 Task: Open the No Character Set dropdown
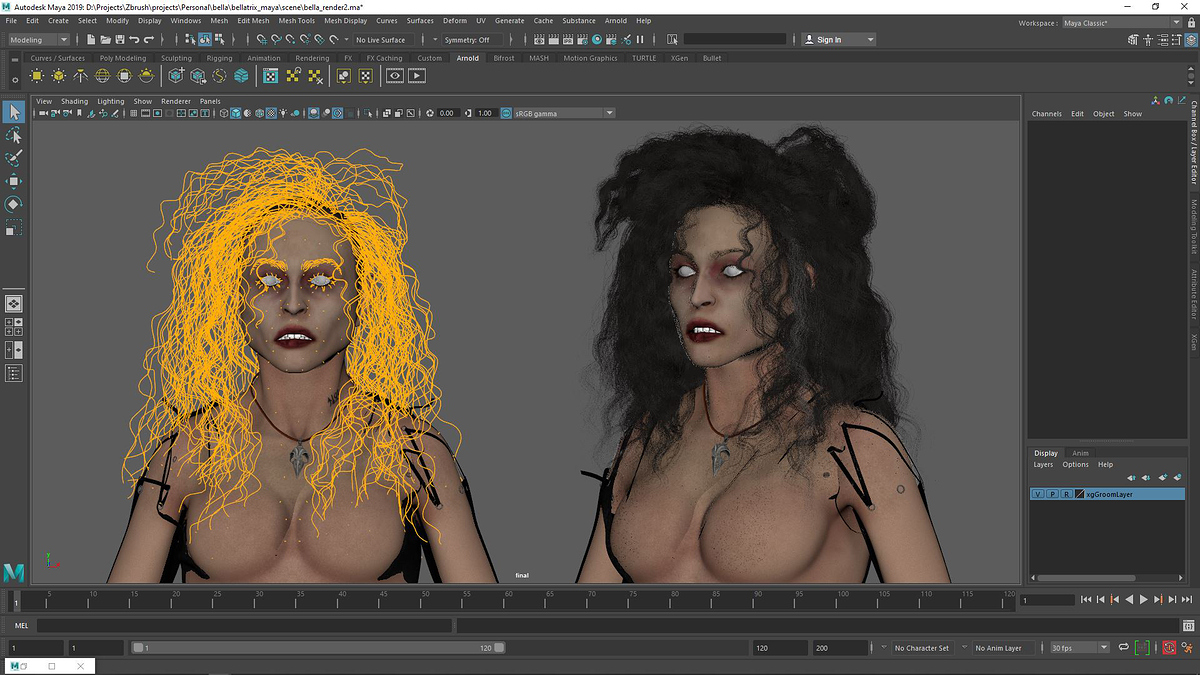tap(922, 648)
